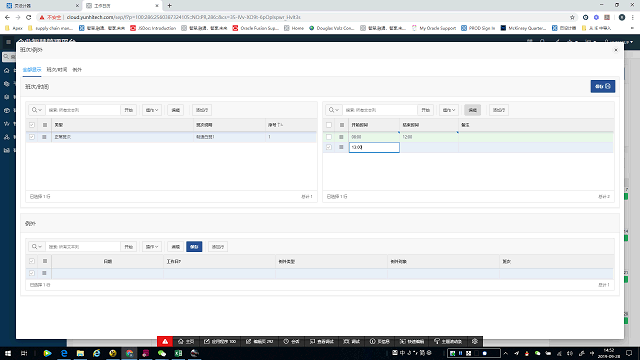Screen dimensions: 640x360
Task: Show hidden system tray icons chevron
Action: point(505,353)
